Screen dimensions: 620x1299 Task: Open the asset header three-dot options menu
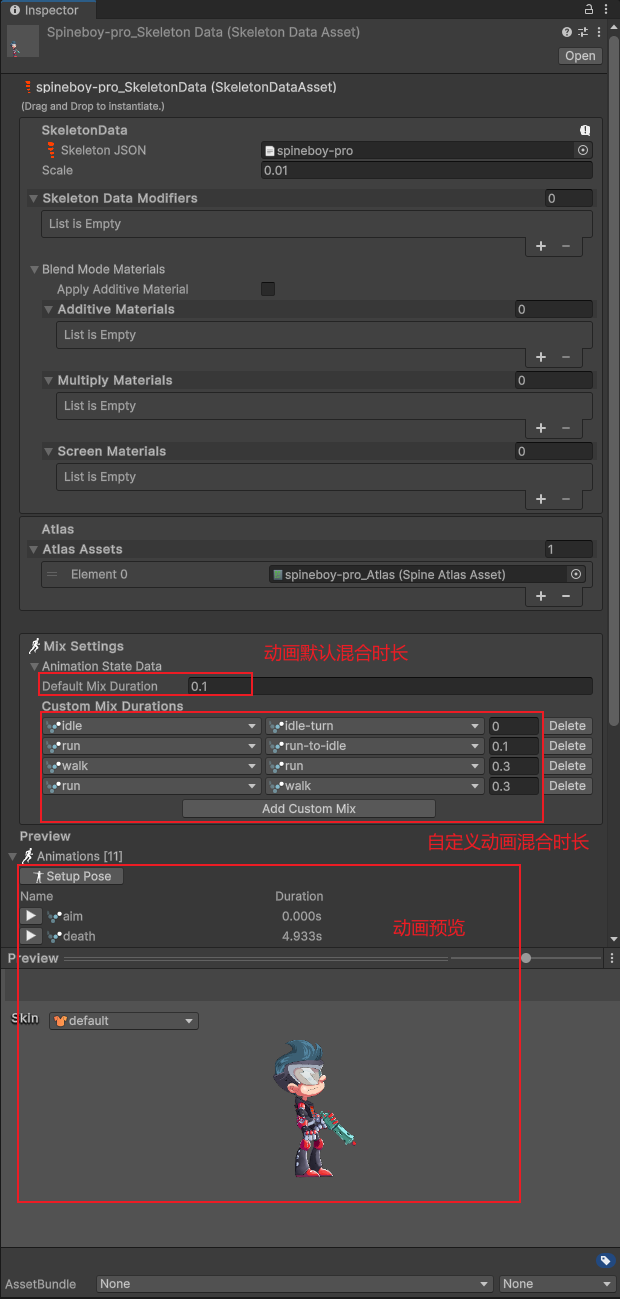click(597, 32)
